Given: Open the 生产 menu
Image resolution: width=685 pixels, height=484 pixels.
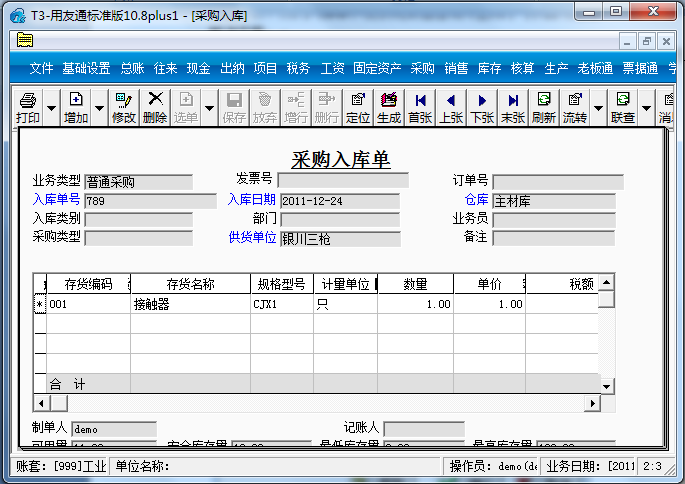Looking at the screenshot, I should 556,68.
